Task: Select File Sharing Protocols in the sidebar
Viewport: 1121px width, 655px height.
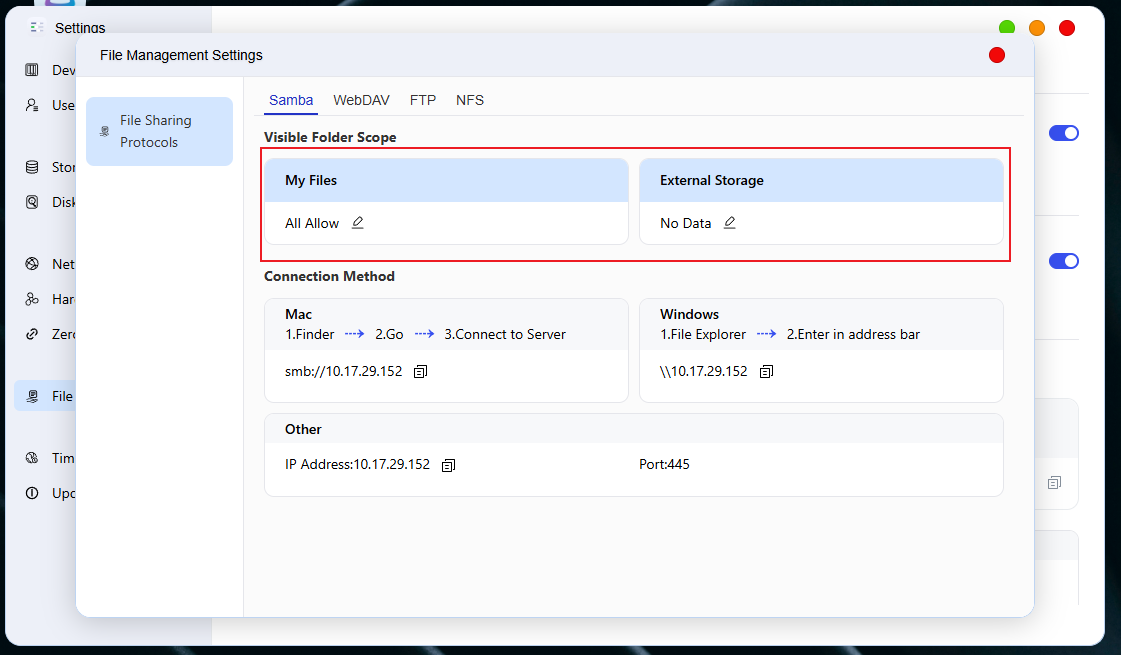Action: pos(159,132)
